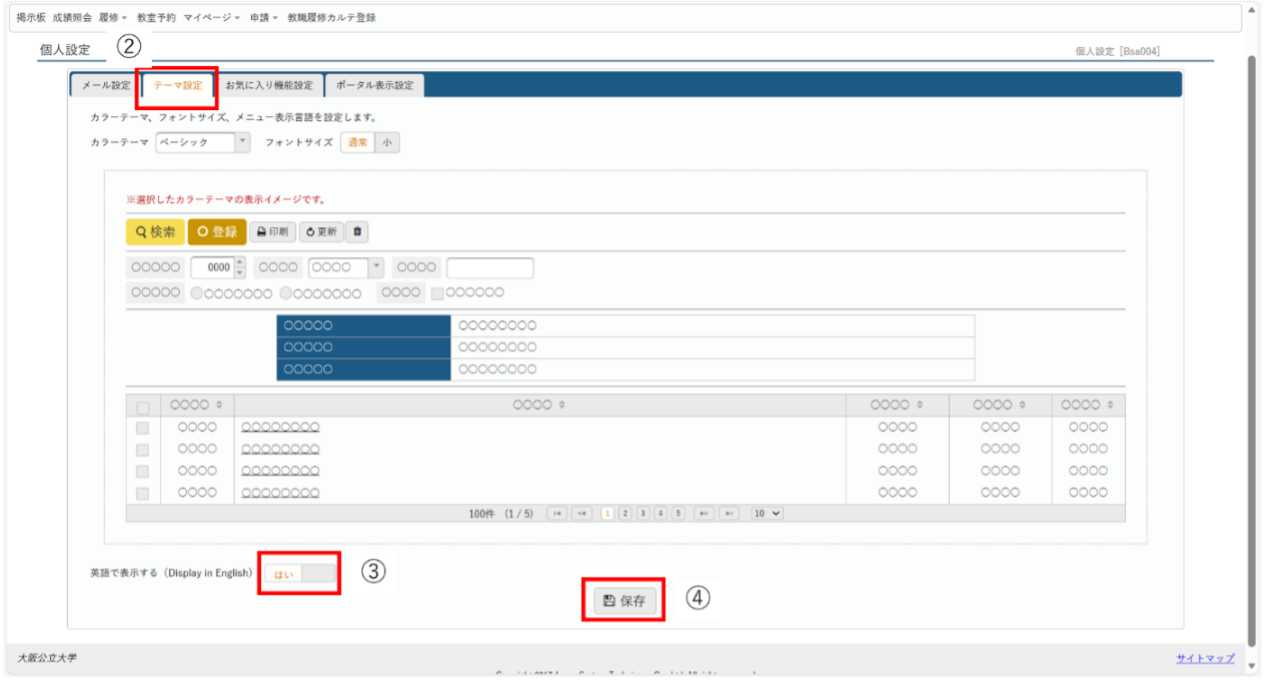Click the trash can delete icon
This screenshot has width=1265, height=681.
click(358, 232)
